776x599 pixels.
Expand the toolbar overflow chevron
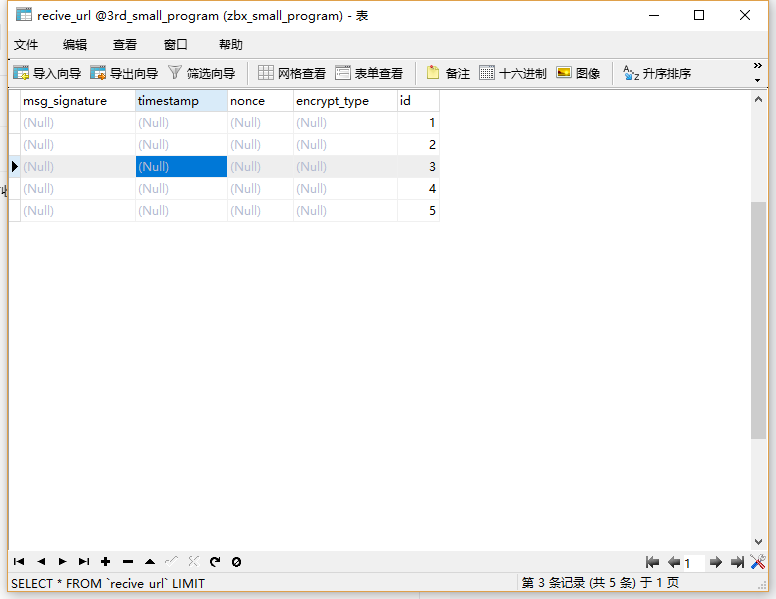click(757, 66)
